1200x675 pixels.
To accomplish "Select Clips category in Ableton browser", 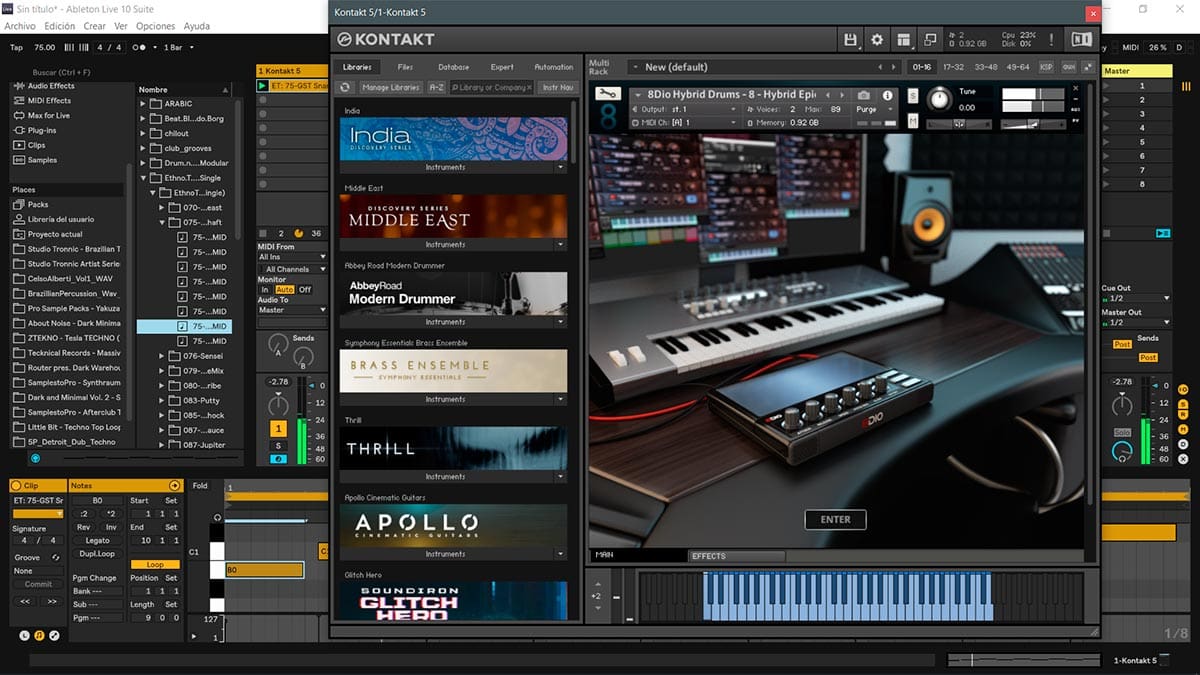I will click(x=29, y=145).
